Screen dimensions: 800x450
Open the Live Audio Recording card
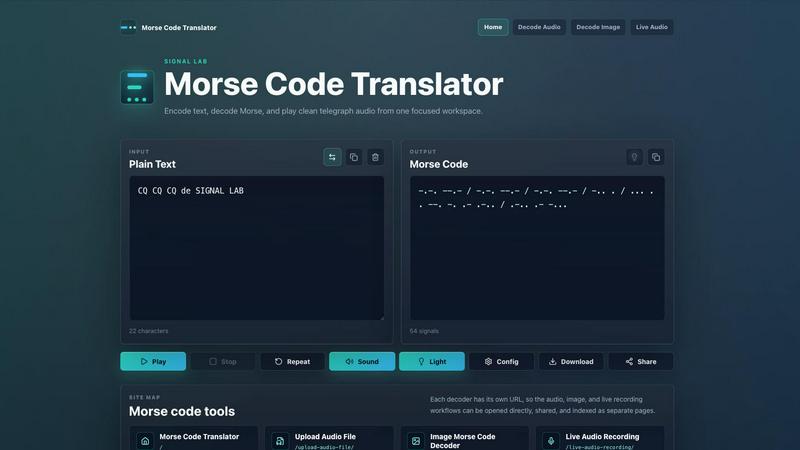click(600, 439)
